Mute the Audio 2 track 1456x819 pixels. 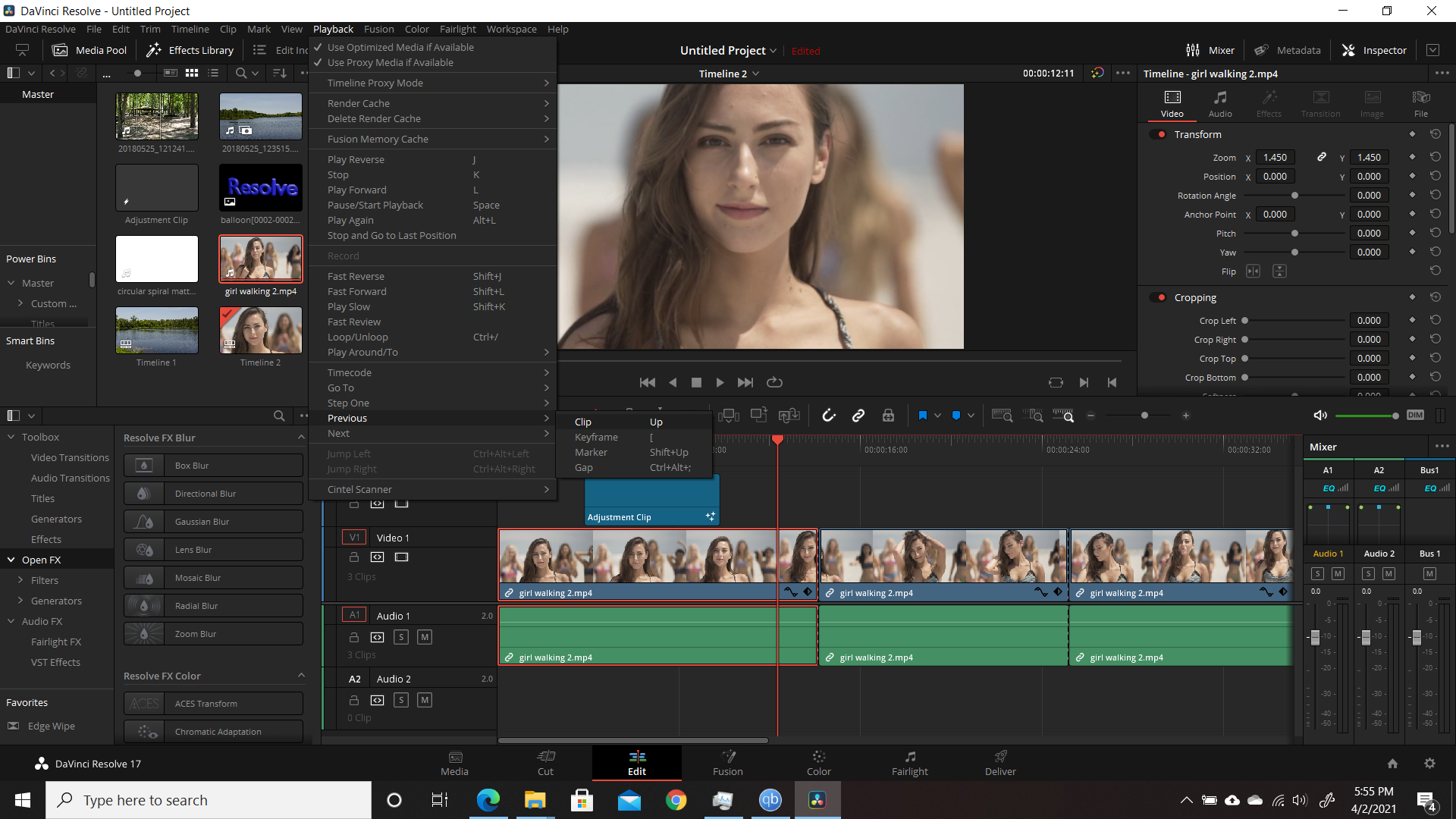coord(425,700)
